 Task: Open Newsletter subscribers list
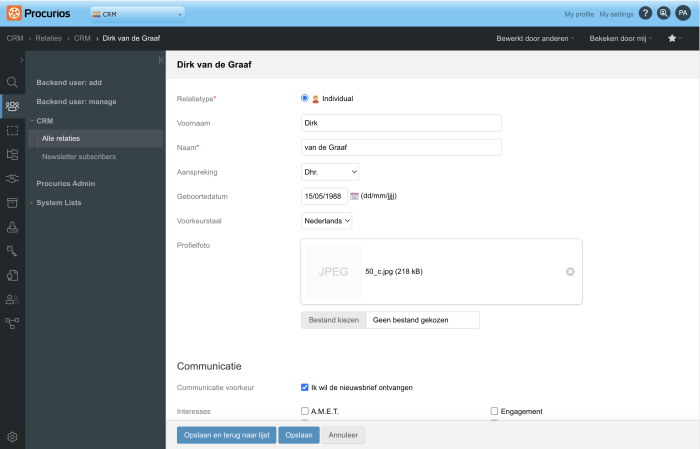coord(79,157)
